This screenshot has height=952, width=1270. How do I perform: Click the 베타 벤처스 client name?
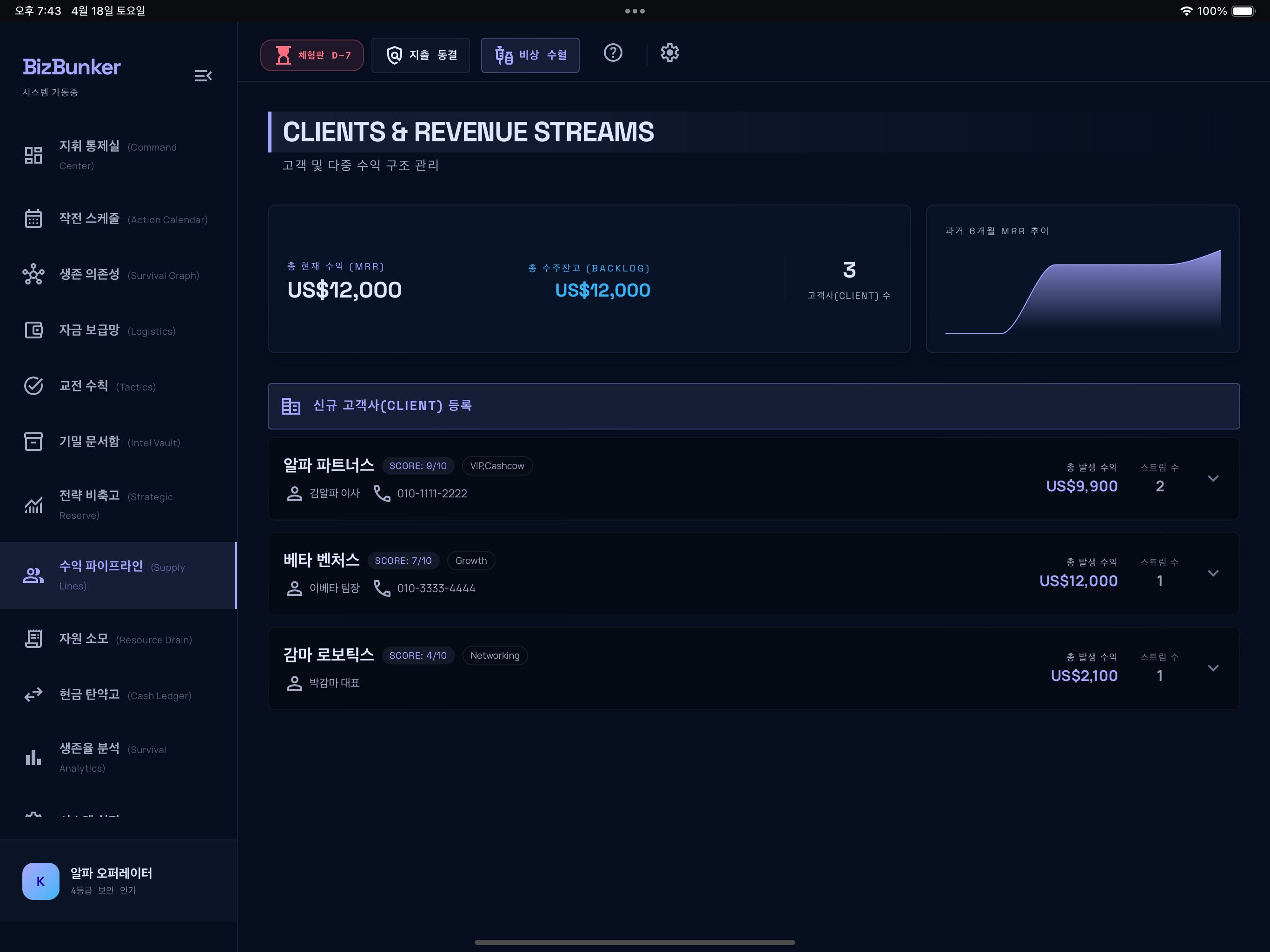(322, 560)
